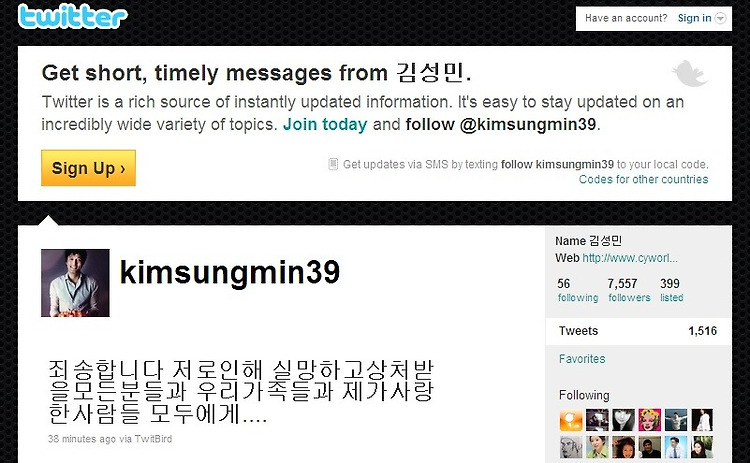View the 7,557 followers list
The width and height of the screenshot is (750, 463).
pos(629,290)
